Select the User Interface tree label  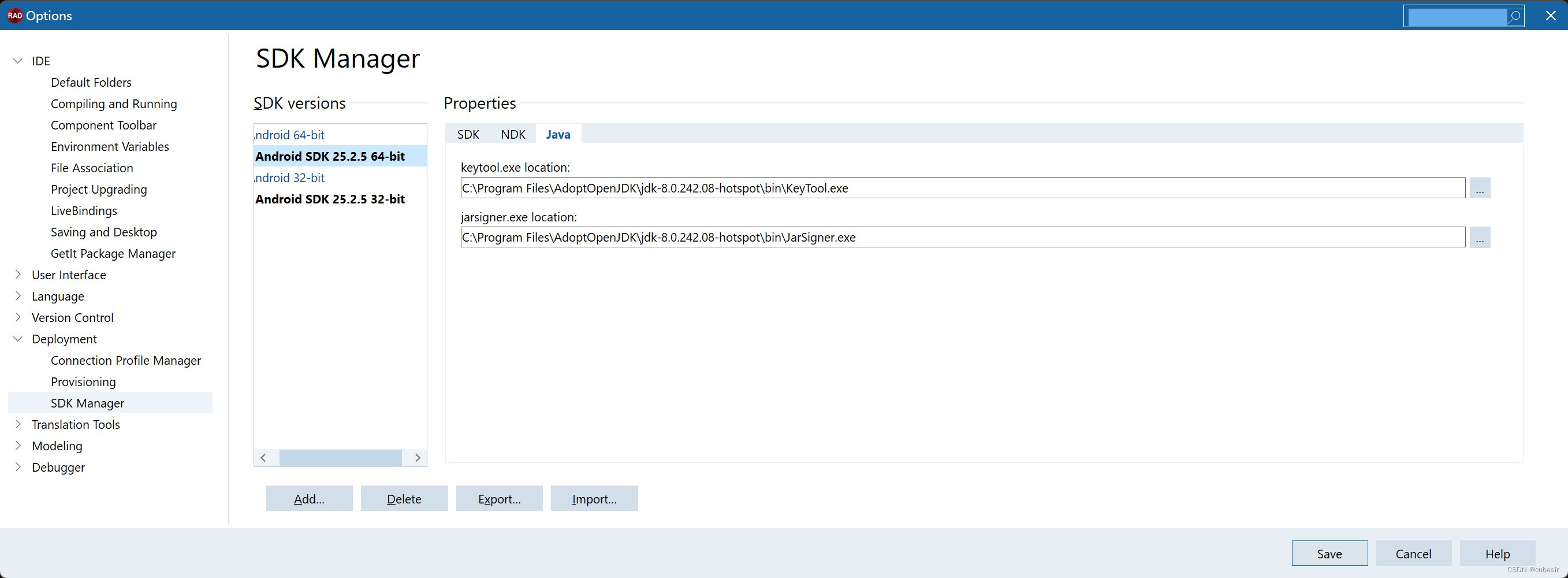[x=69, y=275]
